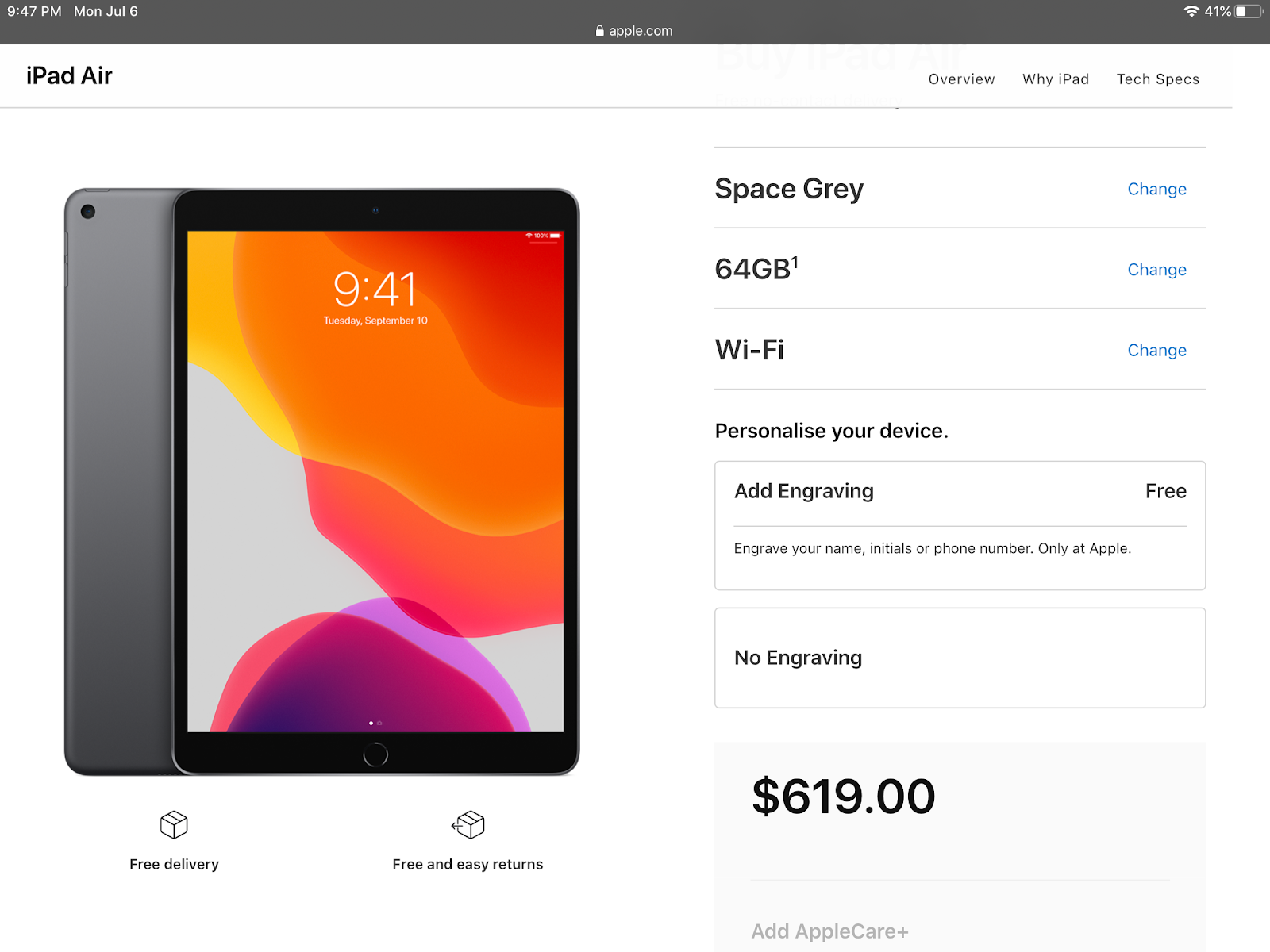Click the iPad Air page title
The height and width of the screenshot is (952, 1270).
tap(69, 75)
